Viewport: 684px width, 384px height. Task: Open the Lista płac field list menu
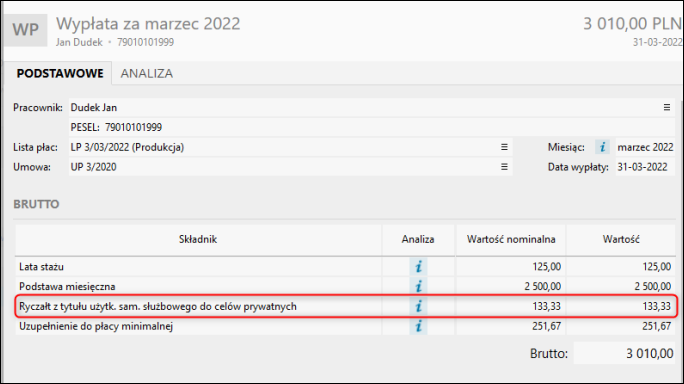pos(504,147)
